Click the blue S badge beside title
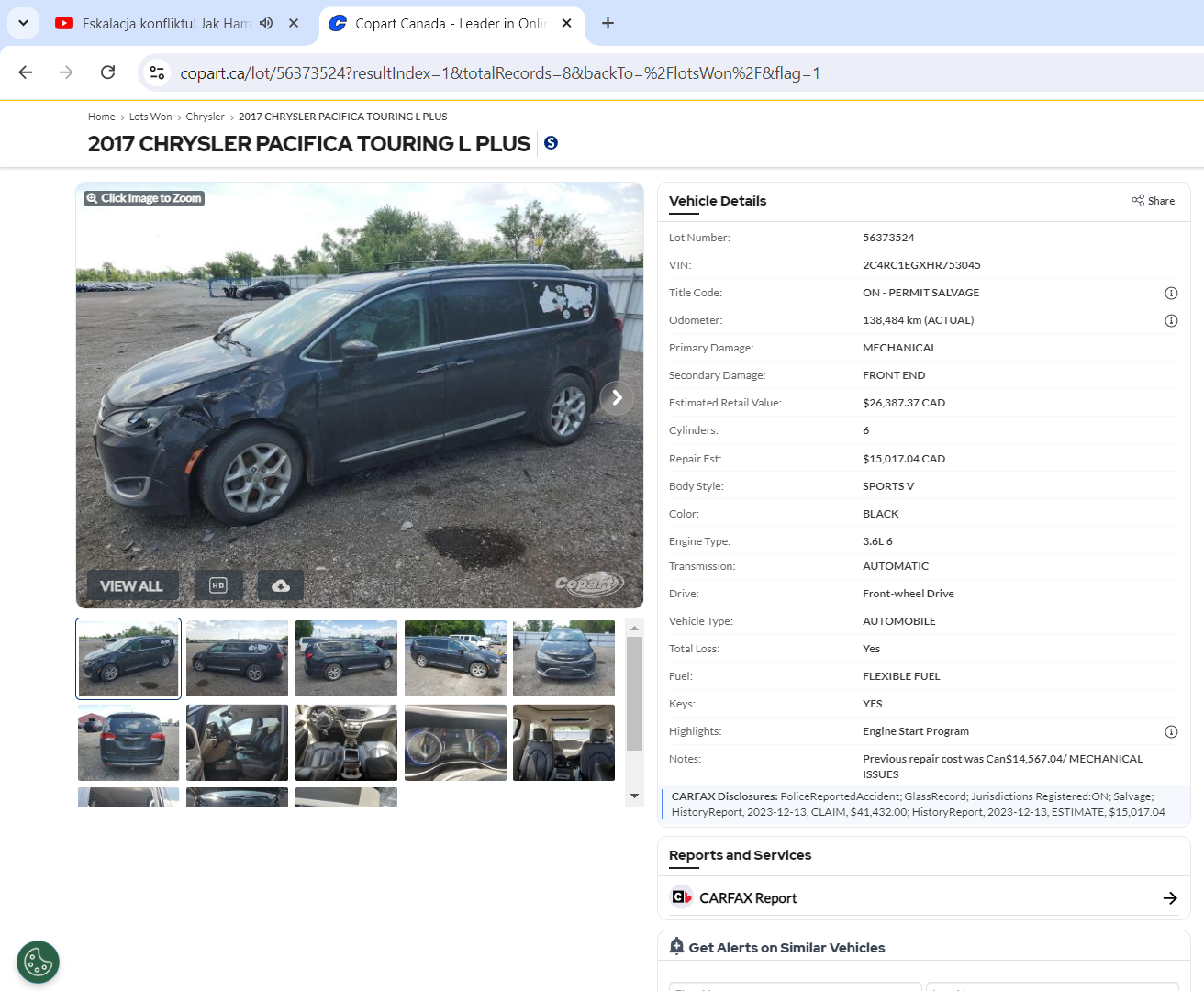1204x991 pixels. click(551, 142)
